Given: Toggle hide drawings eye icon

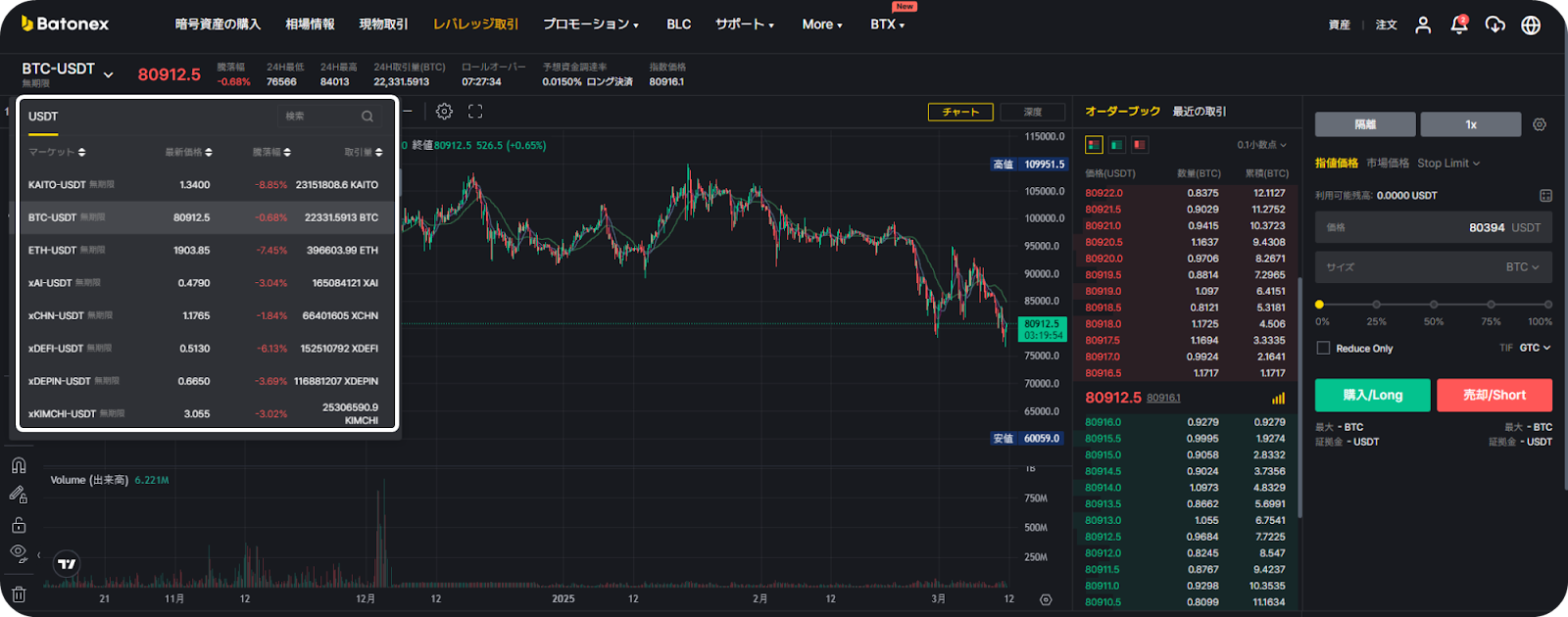Looking at the screenshot, I should (19, 554).
